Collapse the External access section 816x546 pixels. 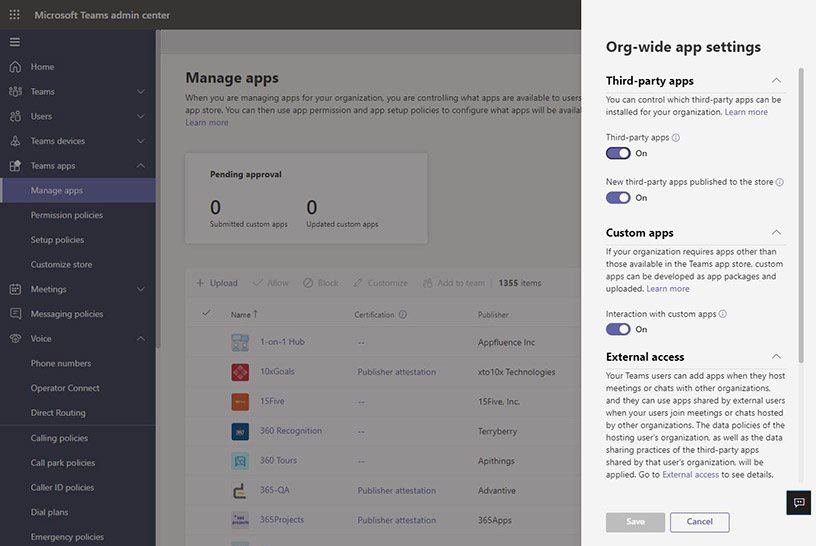tap(776, 357)
